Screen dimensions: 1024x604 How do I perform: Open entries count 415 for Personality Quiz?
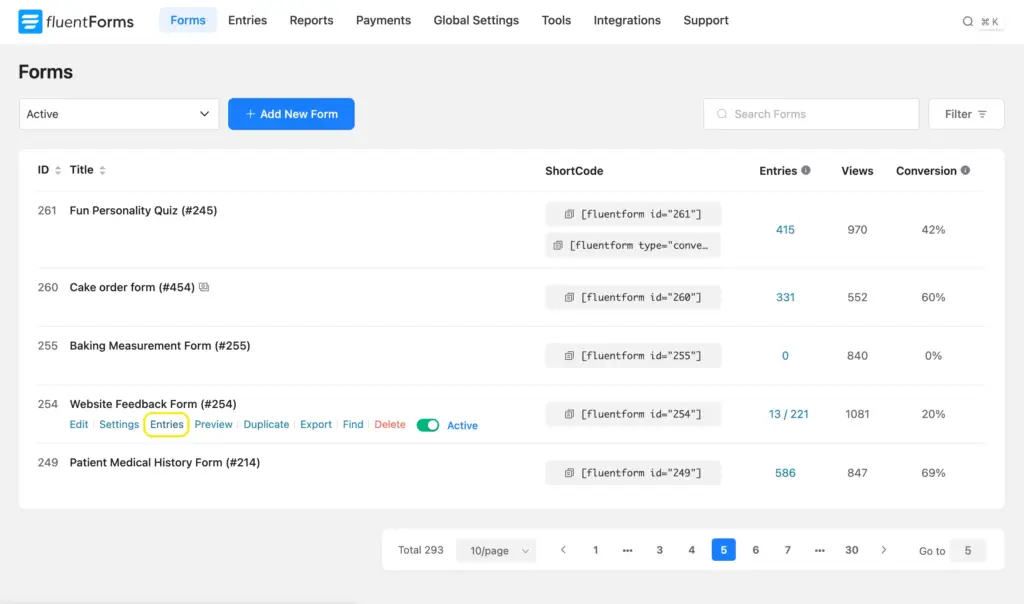coord(785,230)
